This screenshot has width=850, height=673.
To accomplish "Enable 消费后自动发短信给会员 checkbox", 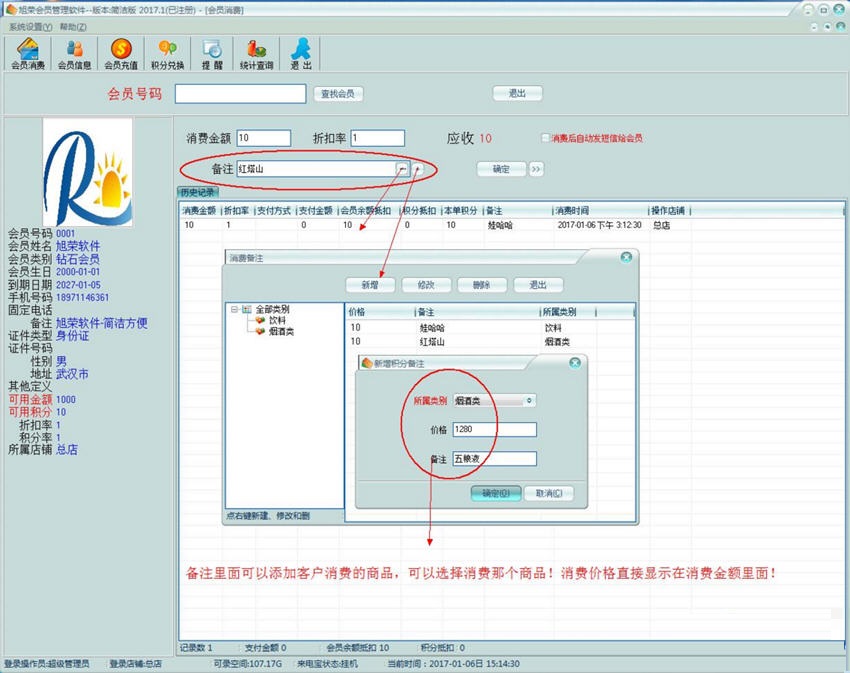I will [x=545, y=138].
